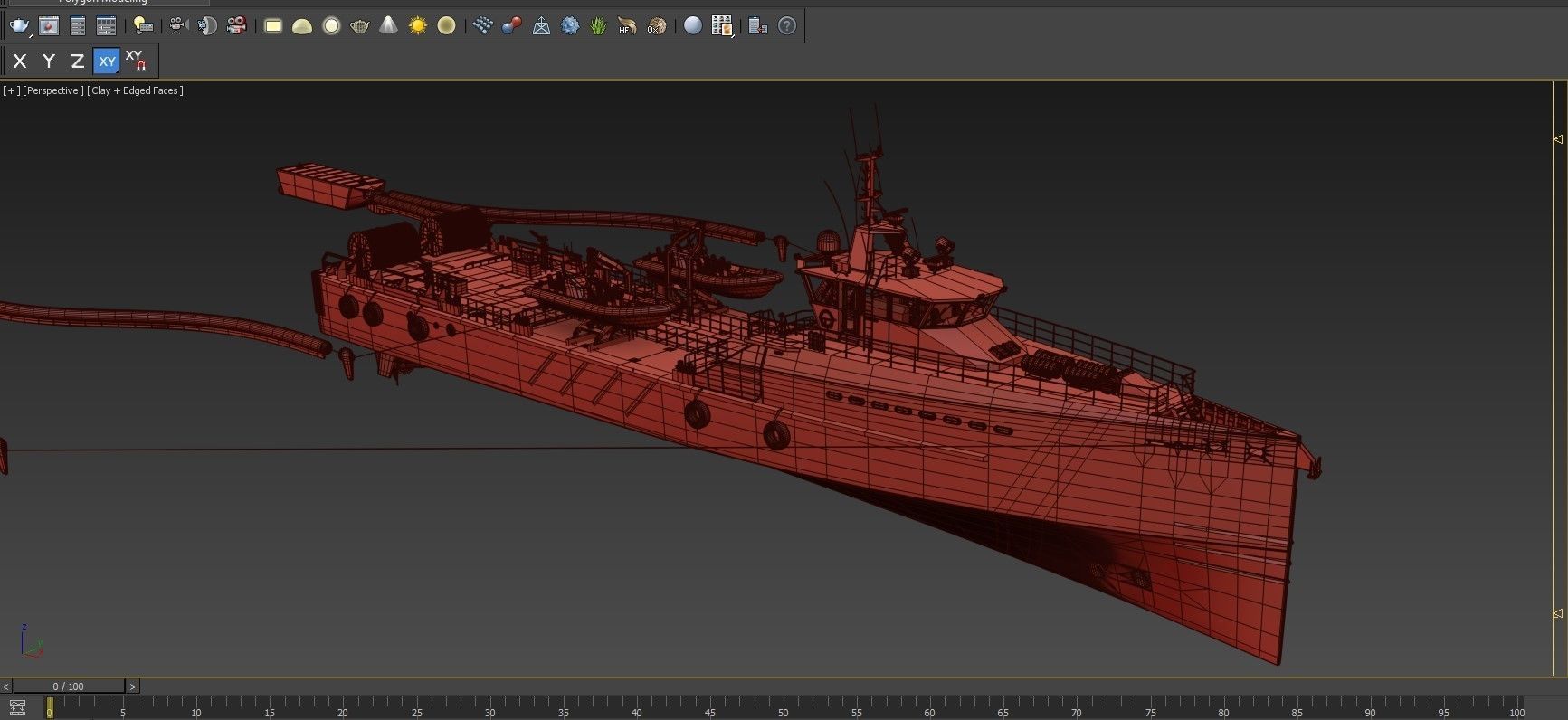Constrain transform to the X axis
The width and height of the screenshot is (1568, 720).
(20, 62)
